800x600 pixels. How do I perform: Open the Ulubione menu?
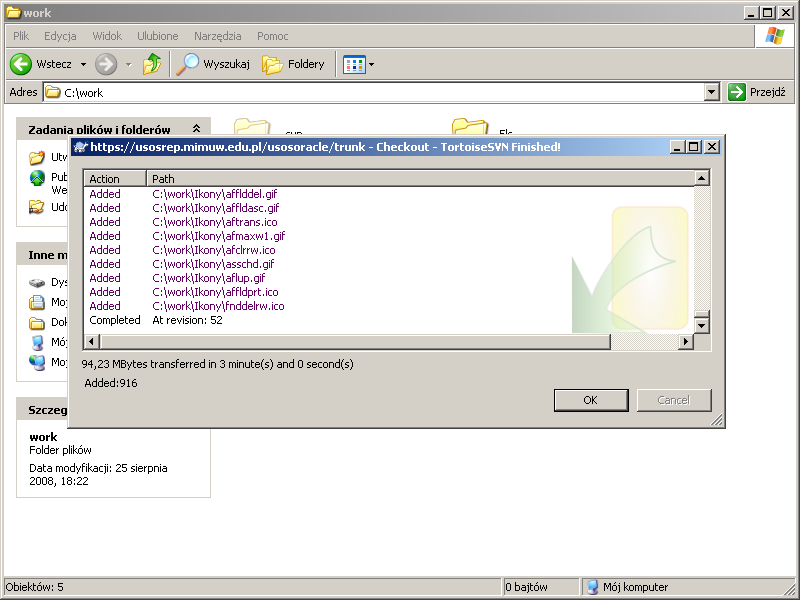coord(158,36)
